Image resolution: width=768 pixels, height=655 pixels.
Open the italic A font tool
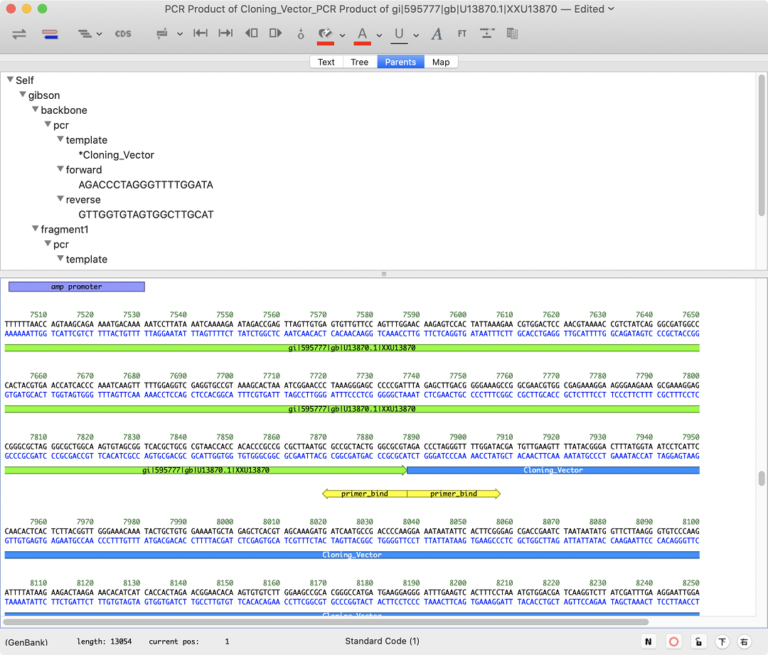(x=437, y=34)
